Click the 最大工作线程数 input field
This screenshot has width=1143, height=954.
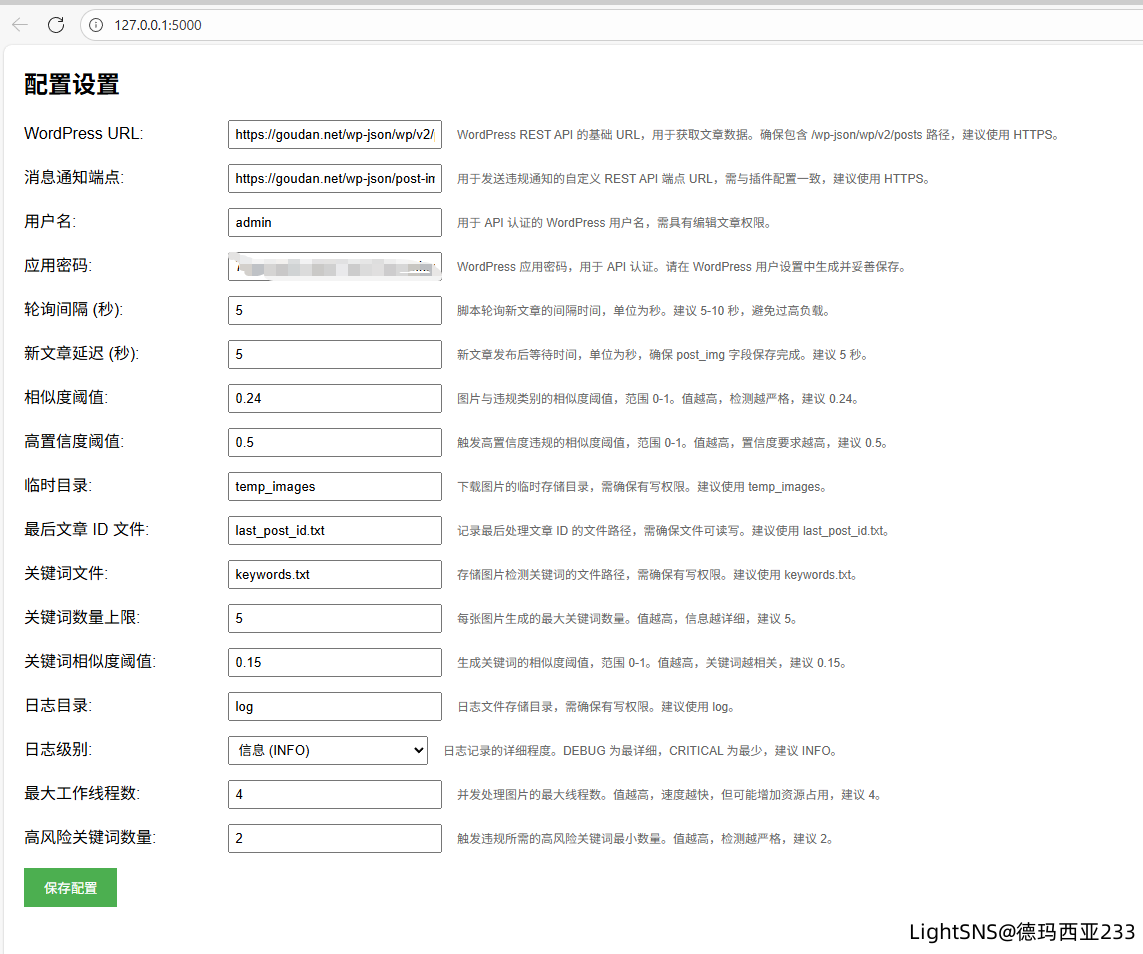(x=335, y=794)
